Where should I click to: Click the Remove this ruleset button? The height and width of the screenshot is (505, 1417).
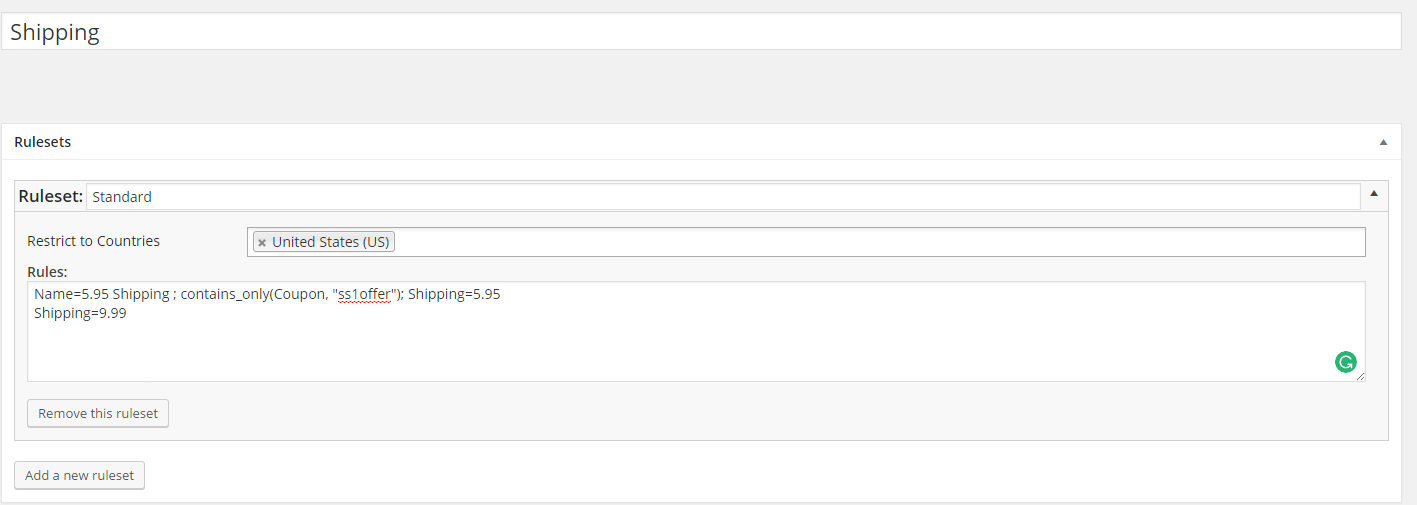pos(98,413)
